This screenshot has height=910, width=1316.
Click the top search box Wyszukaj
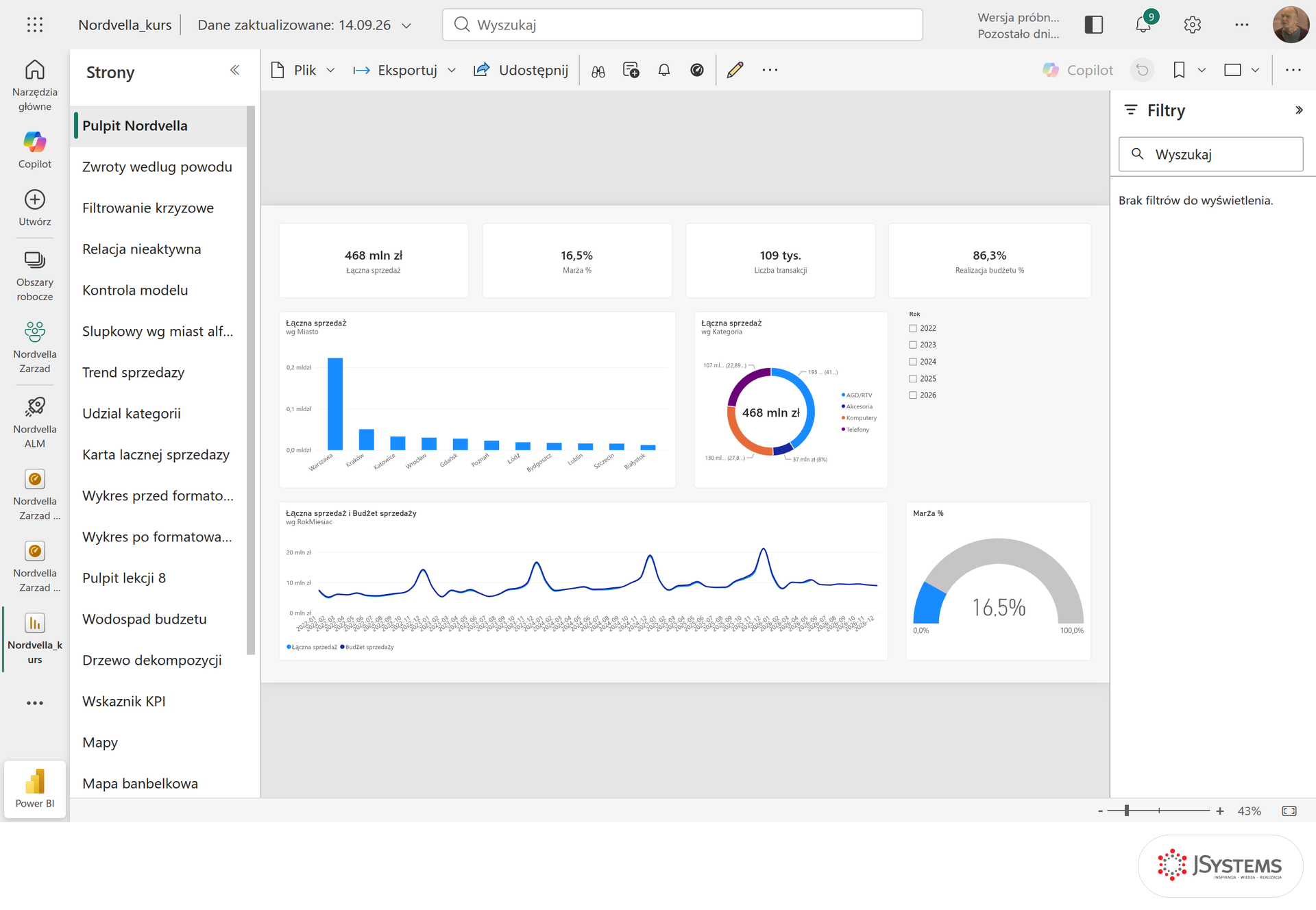[682, 25]
